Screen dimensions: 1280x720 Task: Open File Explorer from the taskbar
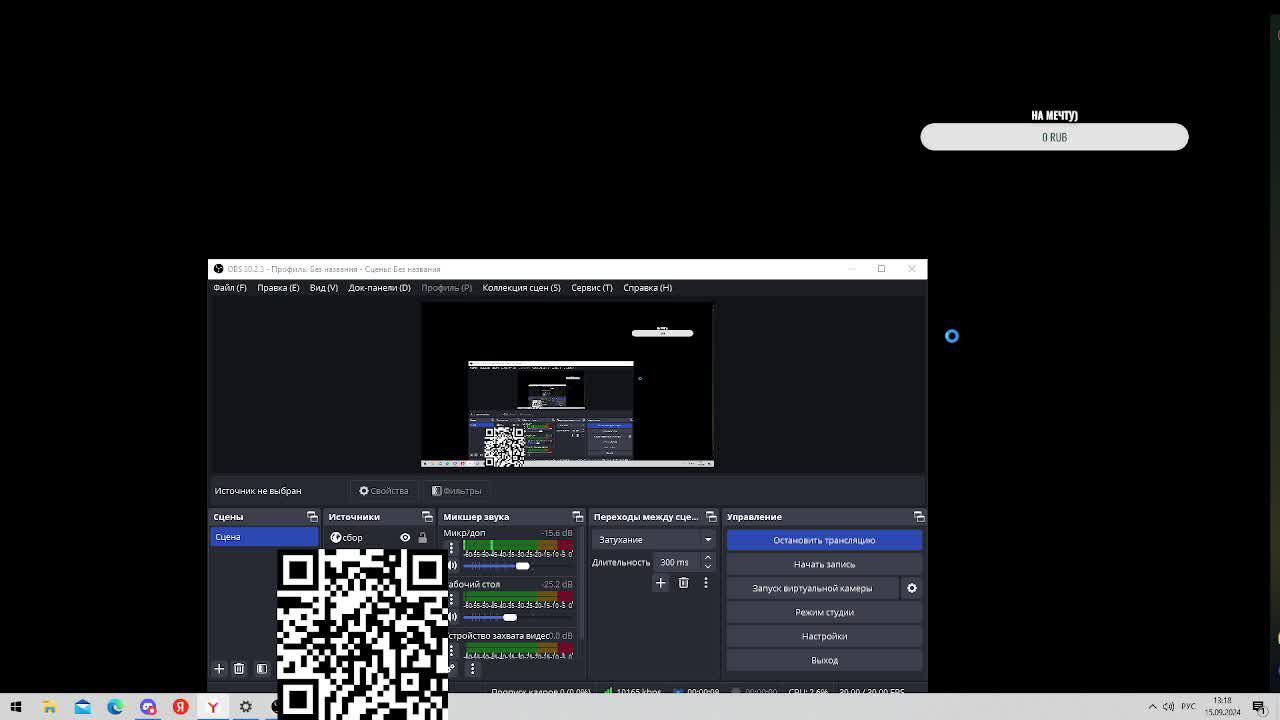pyautogui.click(x=49, y=707)
